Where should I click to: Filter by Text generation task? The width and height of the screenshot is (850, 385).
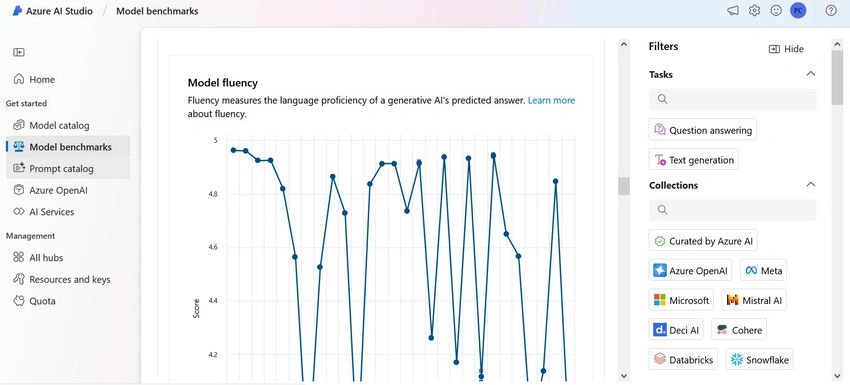693,159
